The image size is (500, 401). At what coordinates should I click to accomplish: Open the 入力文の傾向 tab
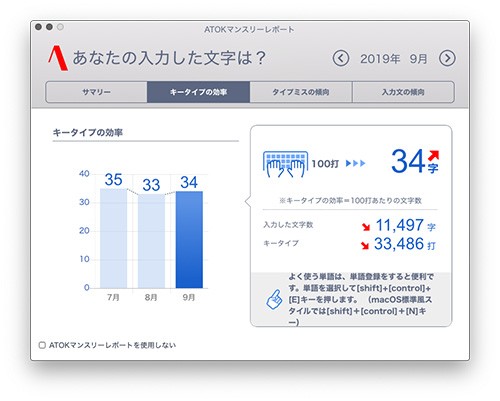(403, 92)
